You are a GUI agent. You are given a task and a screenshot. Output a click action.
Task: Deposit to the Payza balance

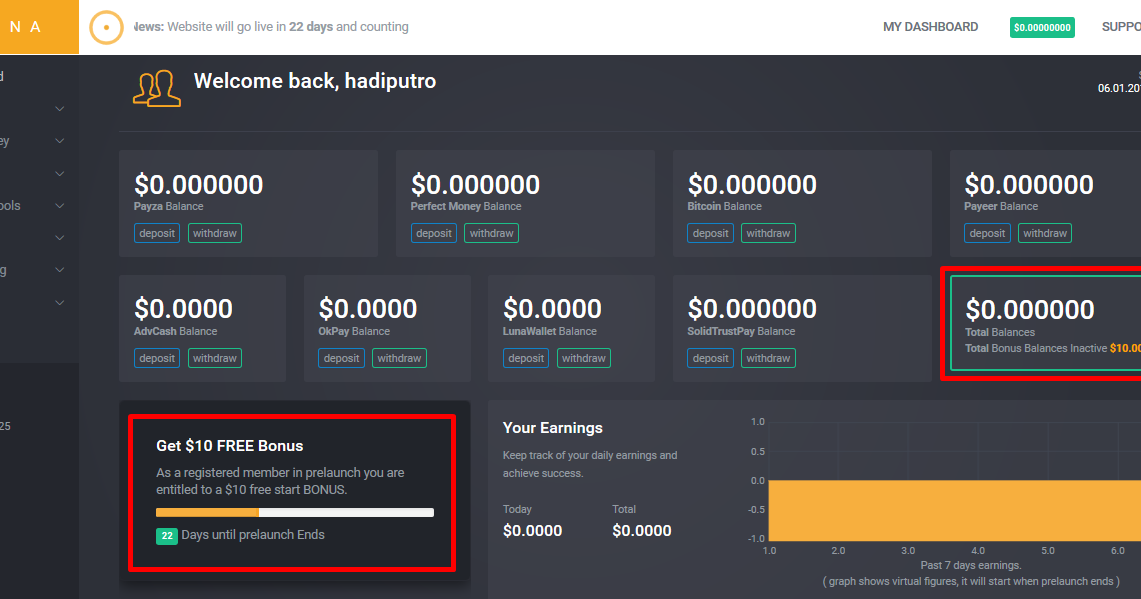157,233
